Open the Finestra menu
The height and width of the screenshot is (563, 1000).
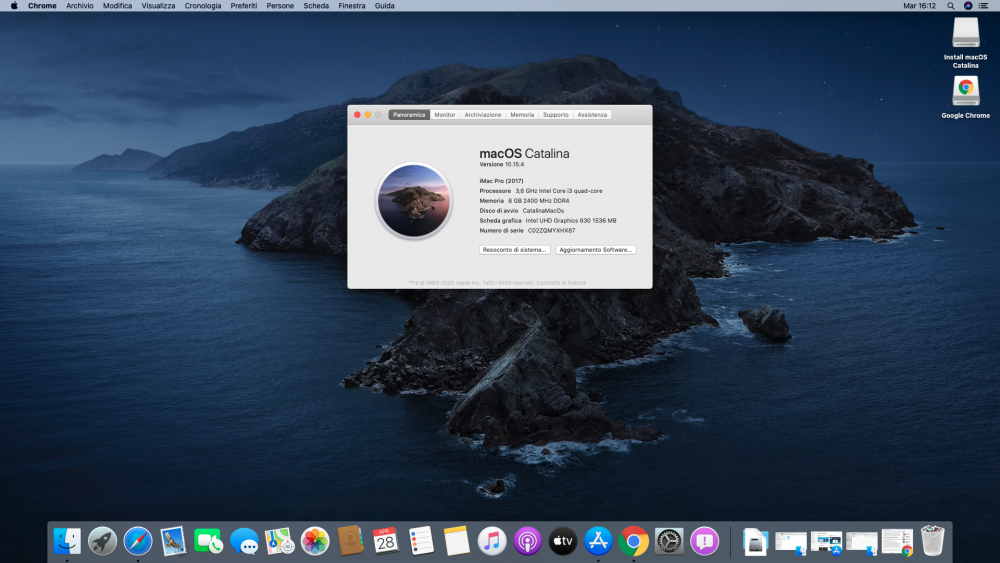coord(351,6)
